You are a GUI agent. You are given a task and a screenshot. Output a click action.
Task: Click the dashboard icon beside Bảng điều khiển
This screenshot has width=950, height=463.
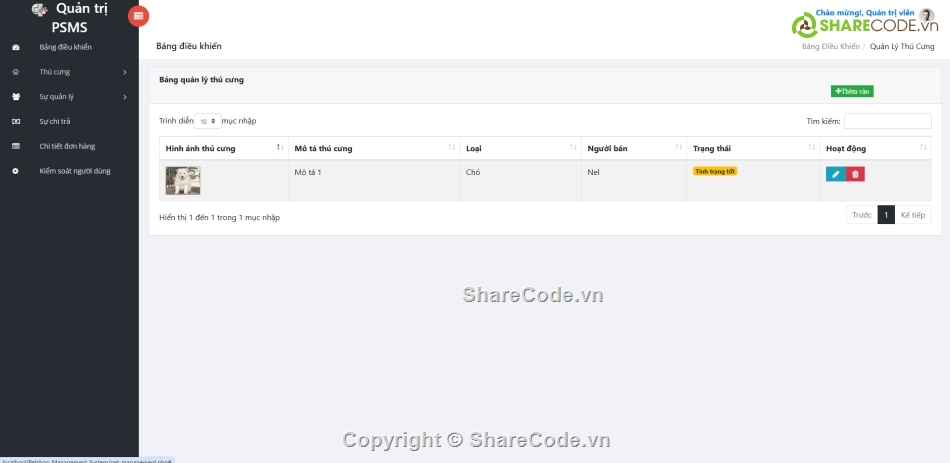15,47
